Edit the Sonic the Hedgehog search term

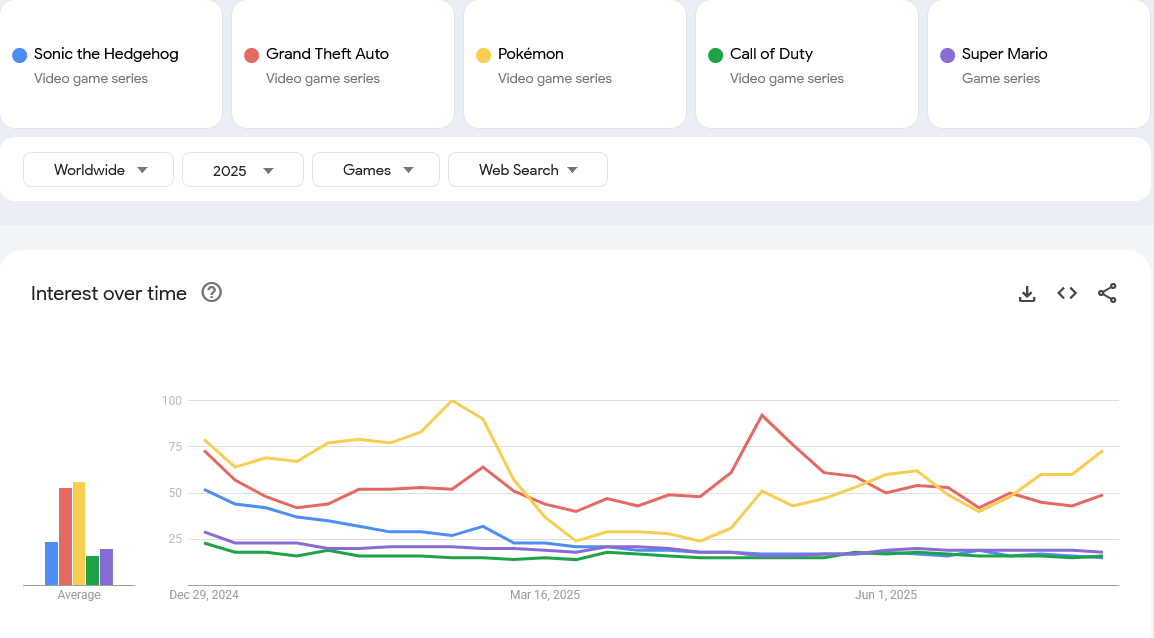pyautogui.click(x=110, y=64)
